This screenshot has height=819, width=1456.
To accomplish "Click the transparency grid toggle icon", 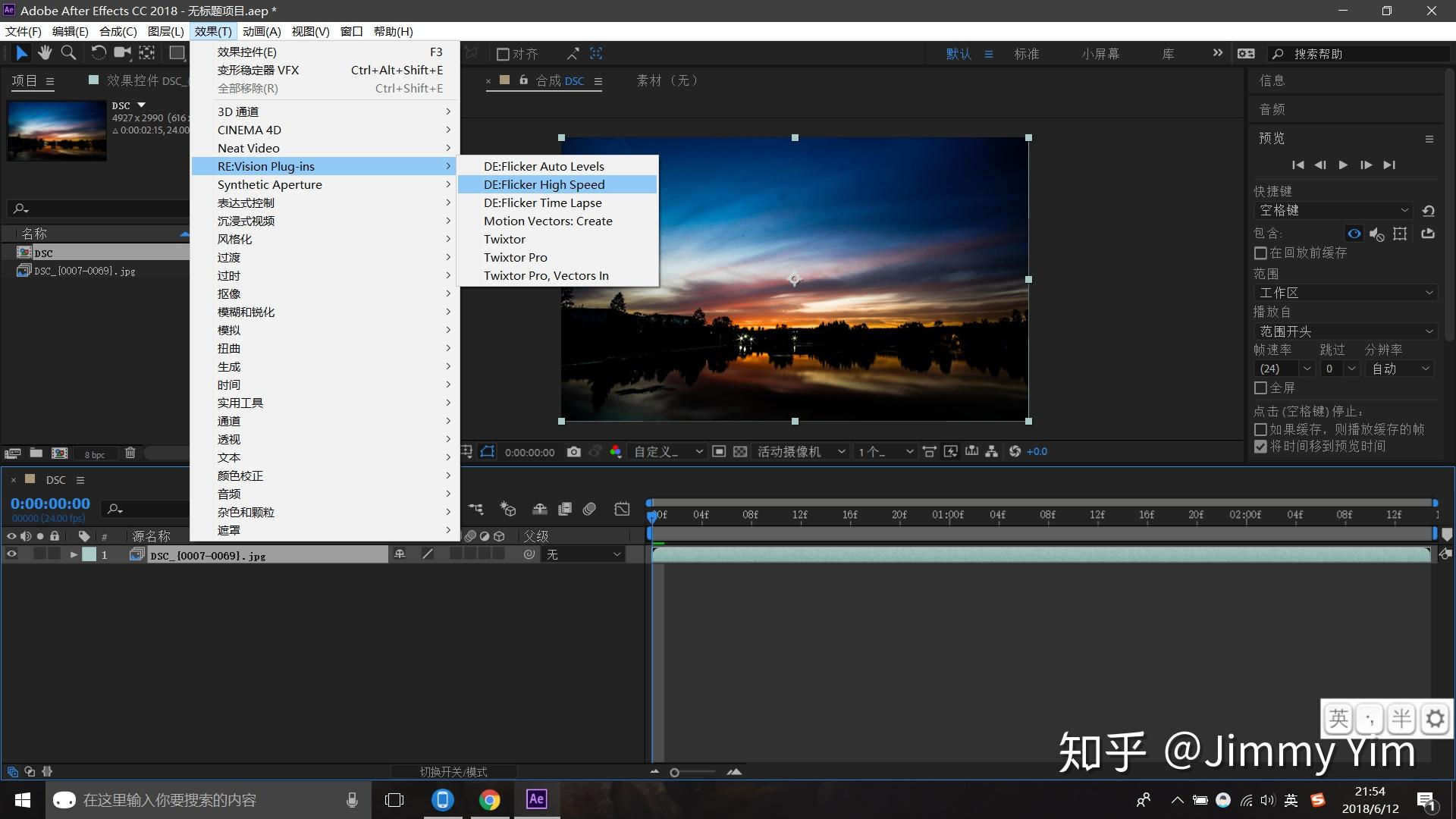I will click(x=741, y=451).
